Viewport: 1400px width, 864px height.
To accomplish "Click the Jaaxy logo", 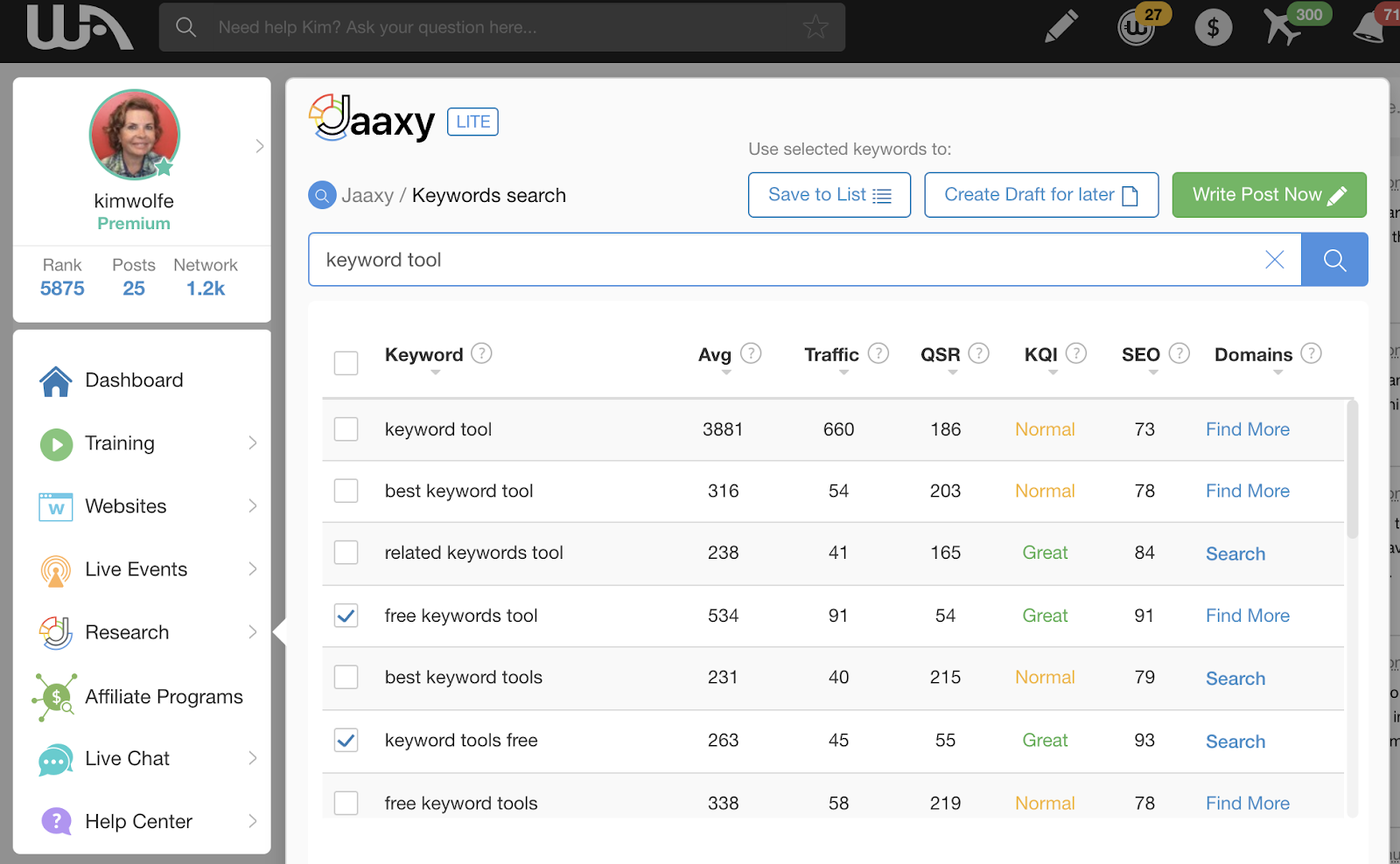I will 373,118.
